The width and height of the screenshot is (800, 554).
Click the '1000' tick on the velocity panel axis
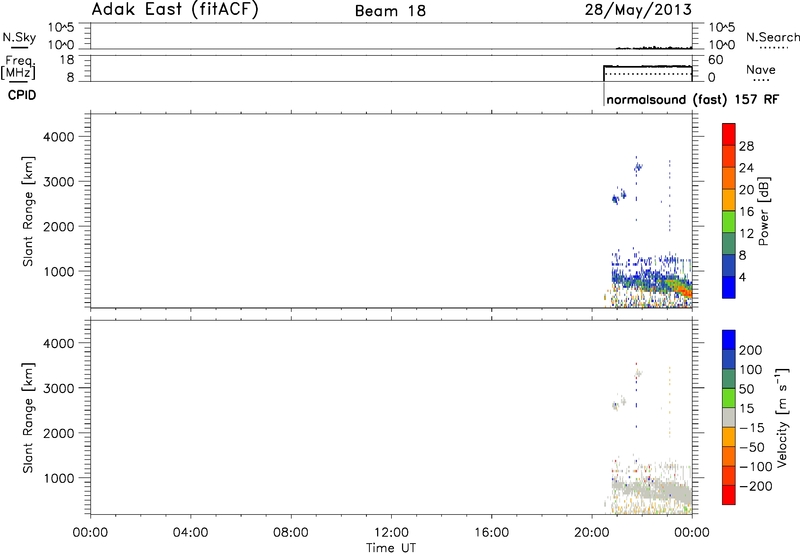(x=59, y=478)
